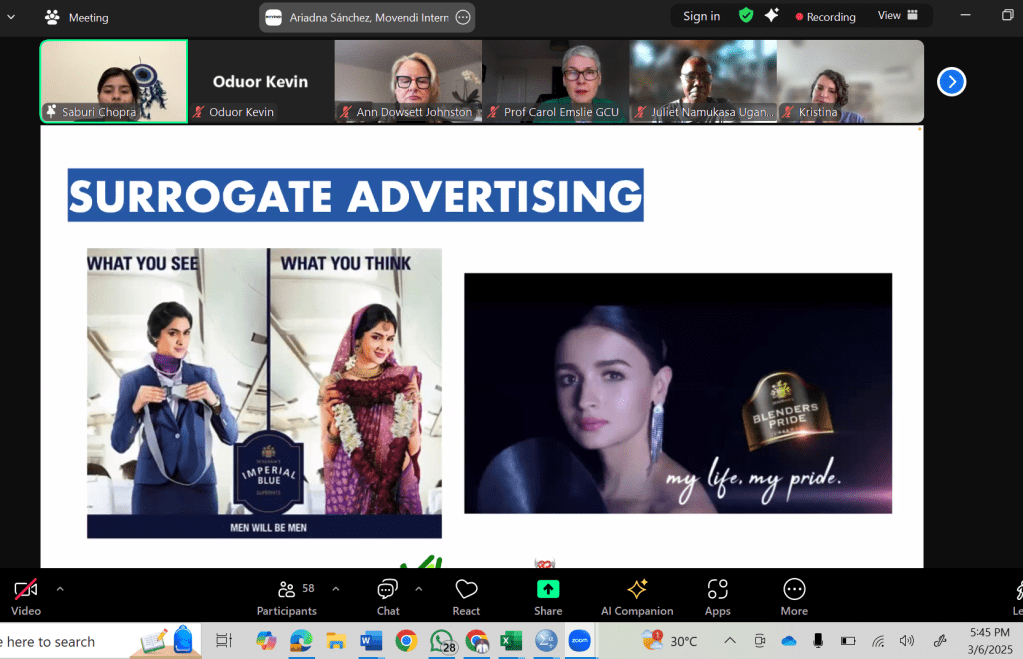This screenshot has width=1023, height=659.
Task: Open the Meeting menu at top left
Action: 77,17
